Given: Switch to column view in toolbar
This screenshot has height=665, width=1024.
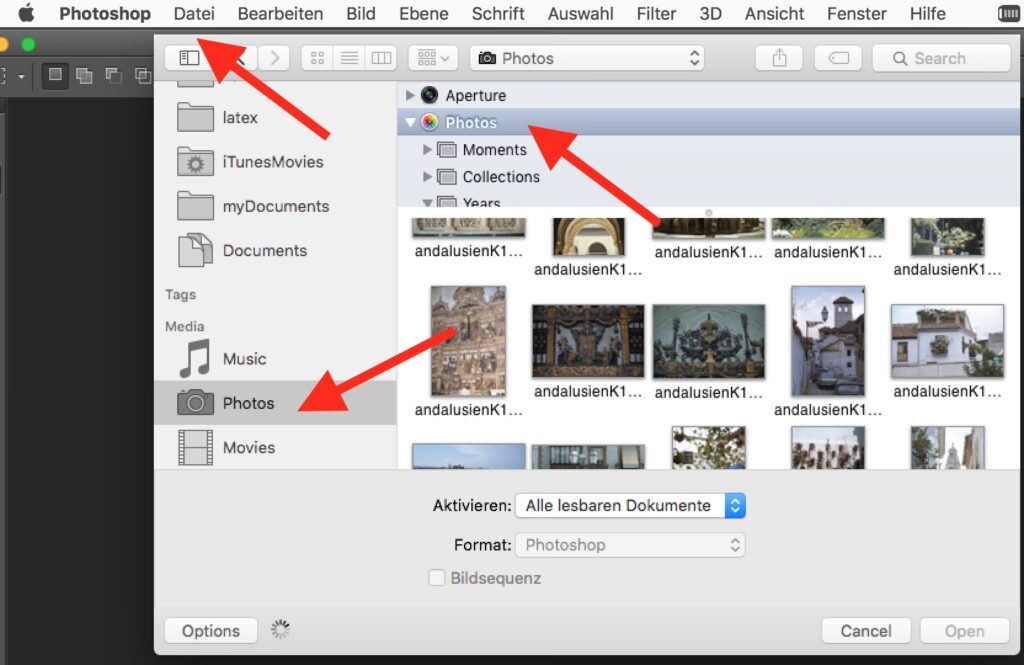Looking at the screenshot, I should coord(380,58).
